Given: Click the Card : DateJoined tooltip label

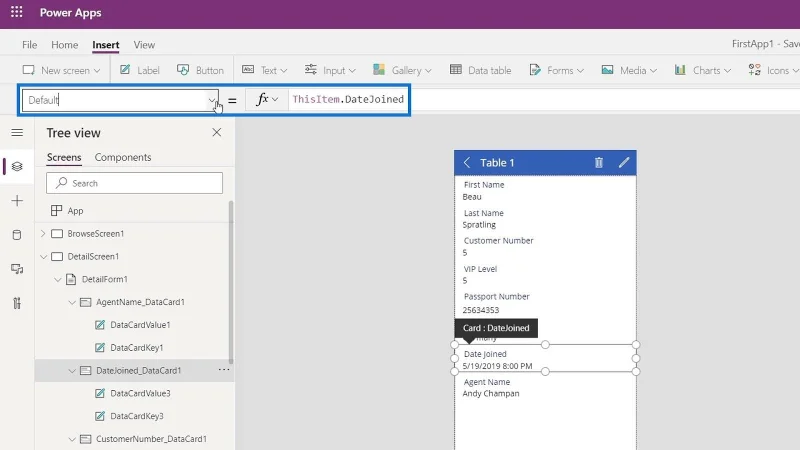Looking at the screenshot, I should [x=496, y=328].
